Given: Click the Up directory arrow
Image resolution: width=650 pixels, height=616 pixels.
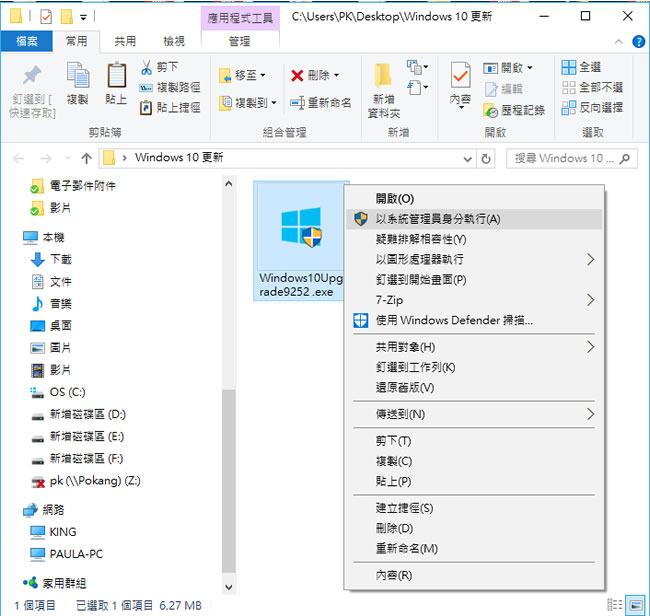Looking at the screenshot, I should pos(86,158).
